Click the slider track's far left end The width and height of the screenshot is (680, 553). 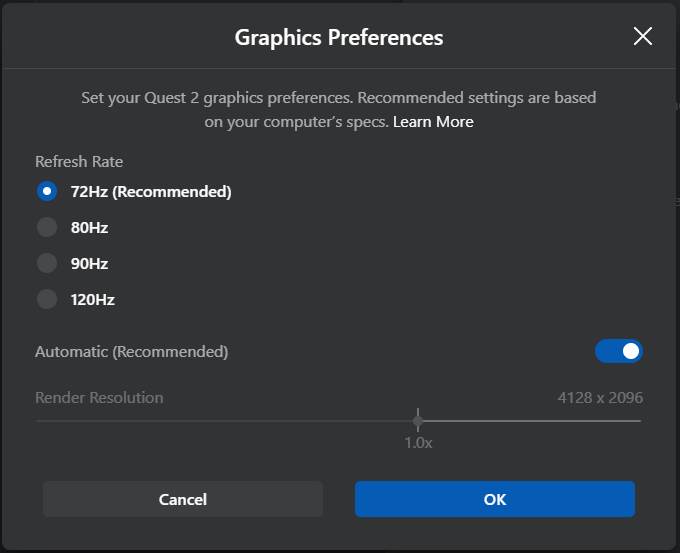[38, 420]
